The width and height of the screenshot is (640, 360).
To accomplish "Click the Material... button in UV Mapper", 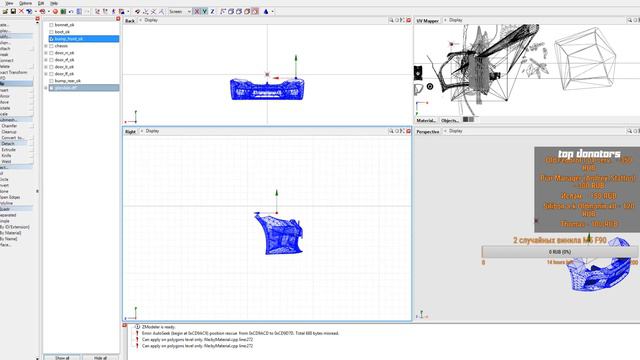I will 426,120.
